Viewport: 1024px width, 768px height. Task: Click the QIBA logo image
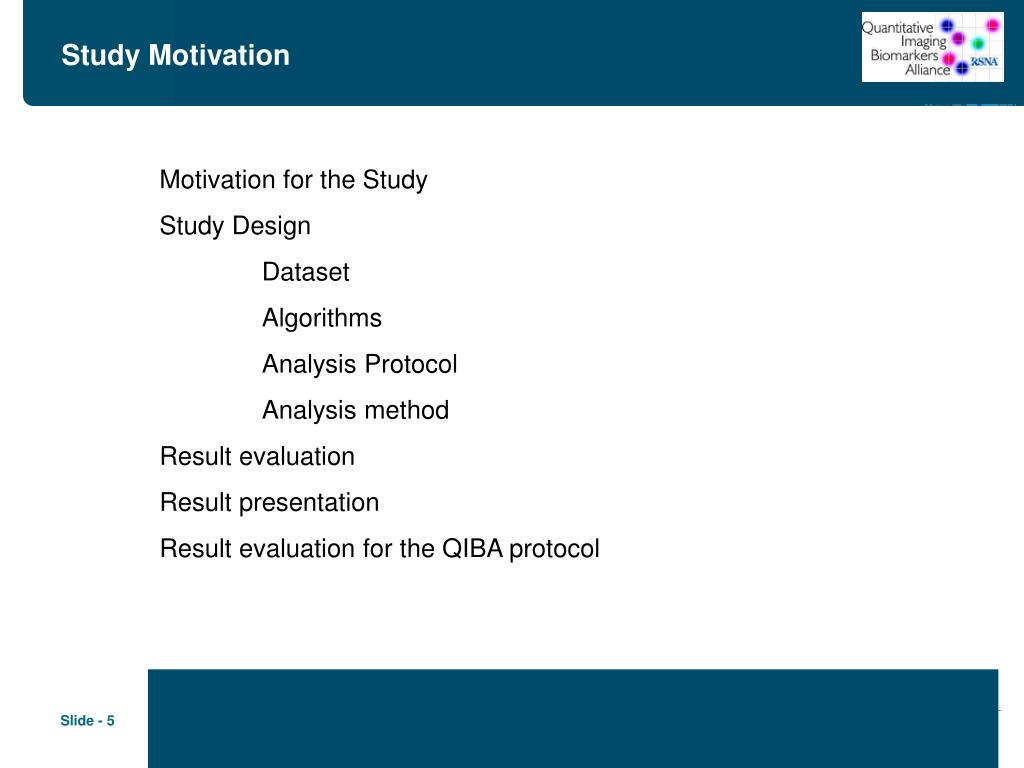point(933,47)
